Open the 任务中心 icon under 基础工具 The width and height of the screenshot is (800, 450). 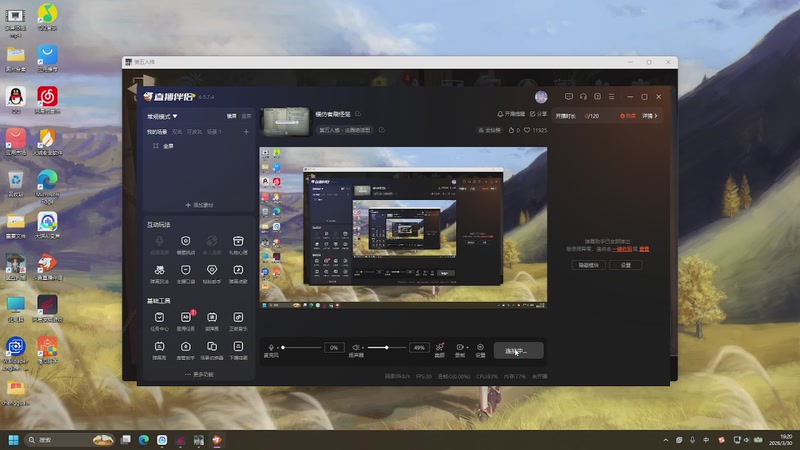click(159, 321)
